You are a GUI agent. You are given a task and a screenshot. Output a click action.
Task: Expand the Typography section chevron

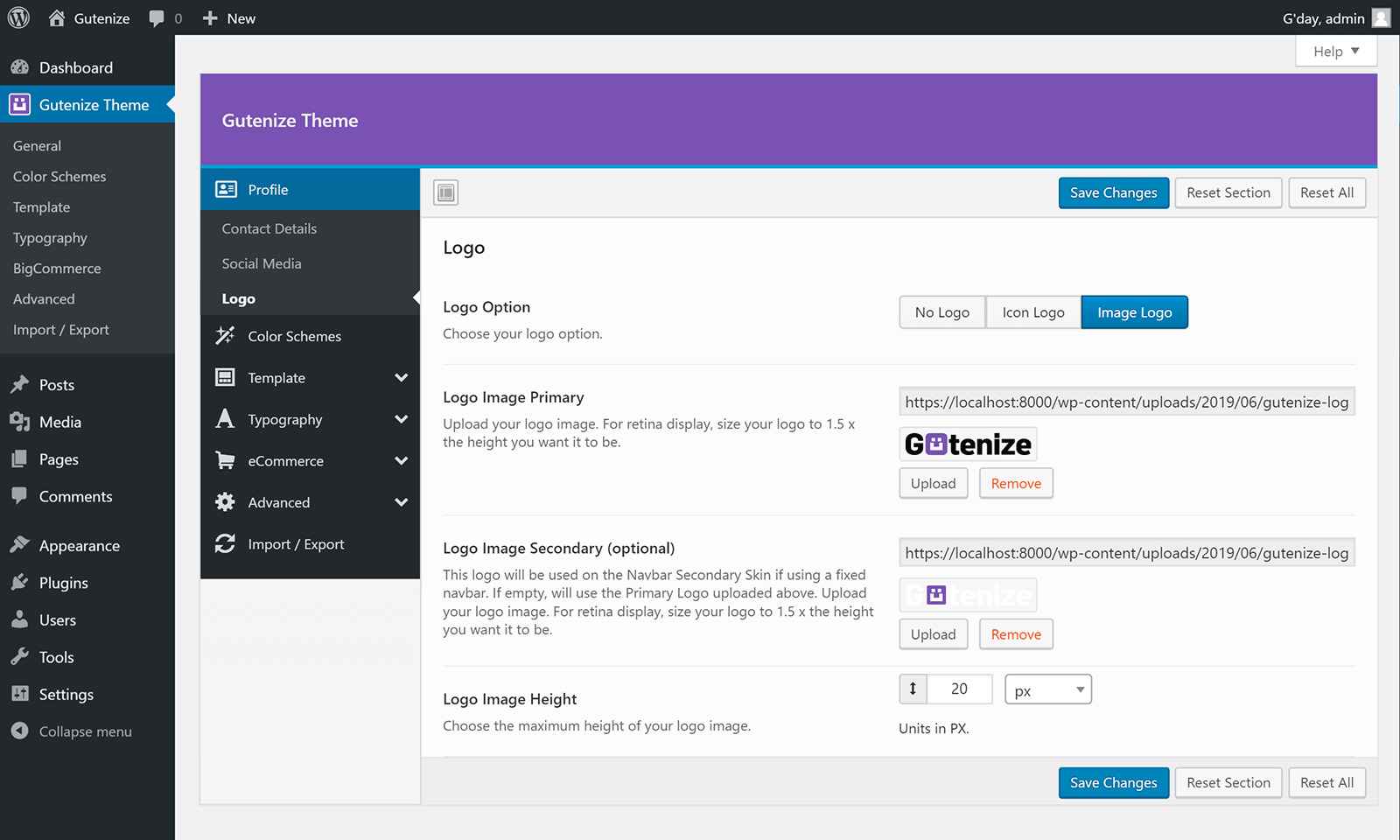tap(401, 420)
